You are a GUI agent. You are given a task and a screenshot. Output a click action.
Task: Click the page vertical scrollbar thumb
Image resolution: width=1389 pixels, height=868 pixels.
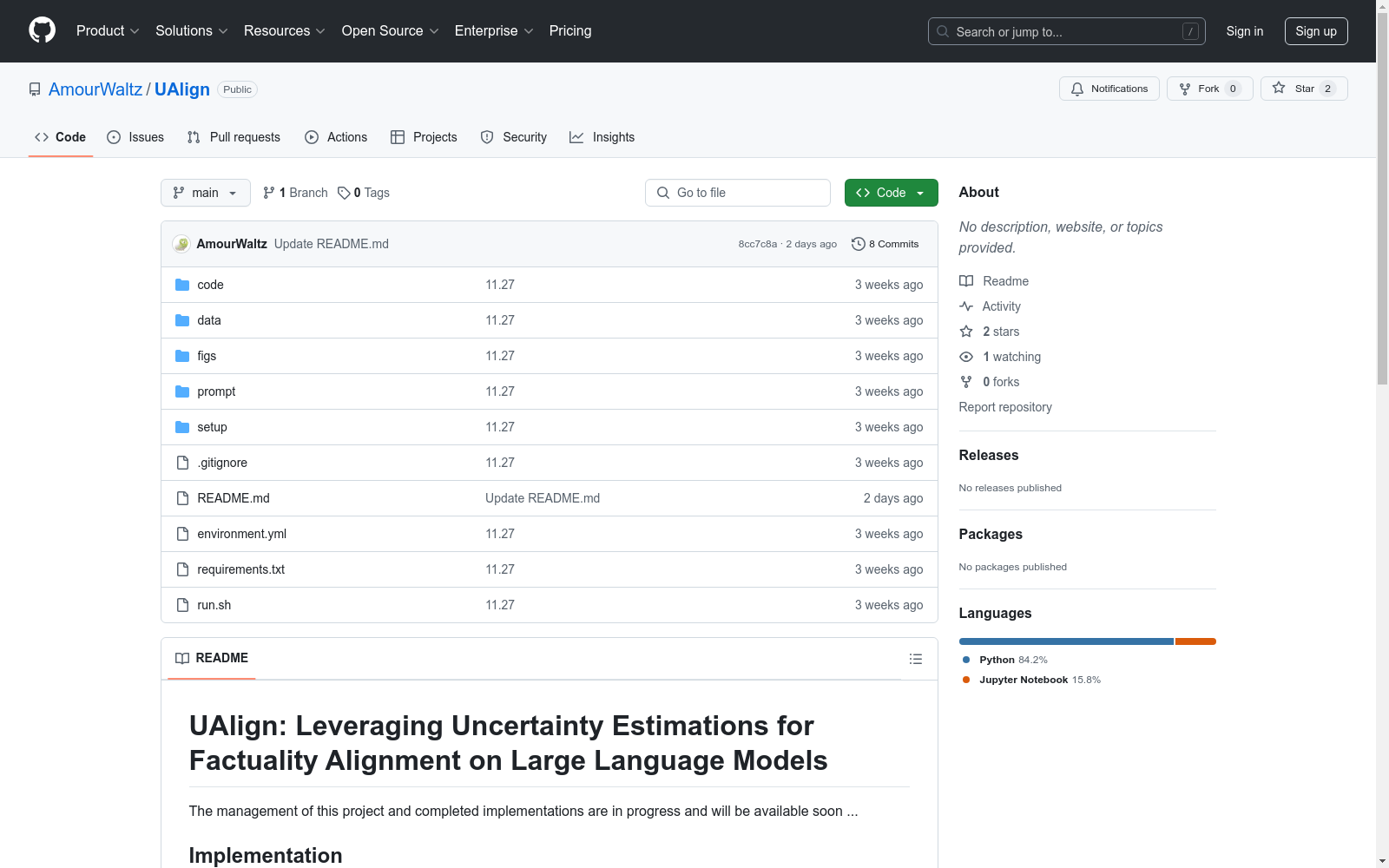coord(1382,198)
